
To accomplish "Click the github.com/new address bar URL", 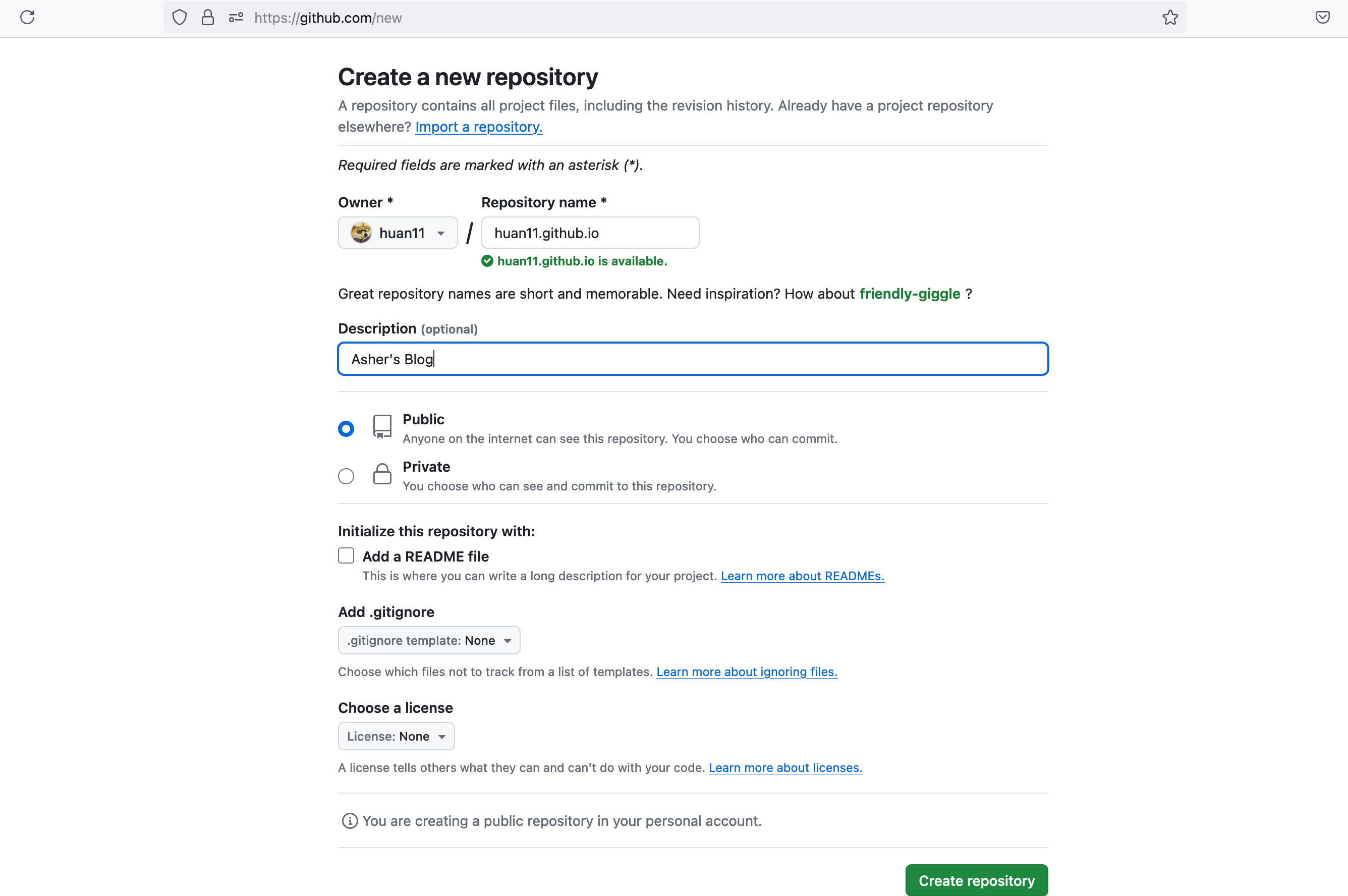I will coord(328,18).
